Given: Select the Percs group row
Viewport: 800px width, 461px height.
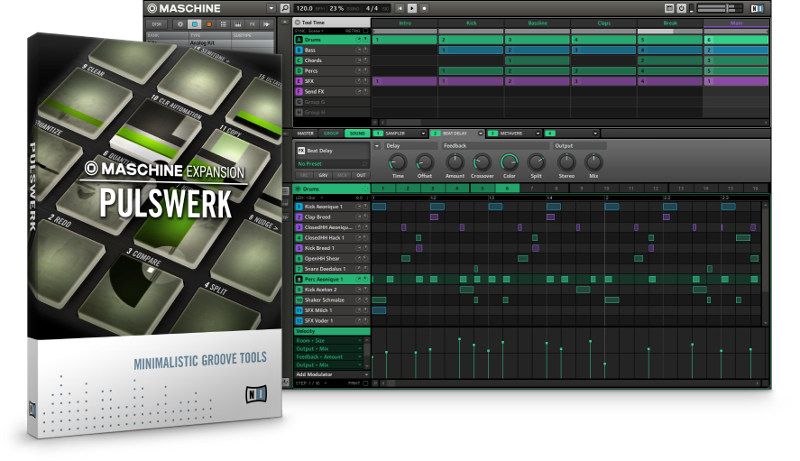Looking at the screenshot, I should 332,70.
